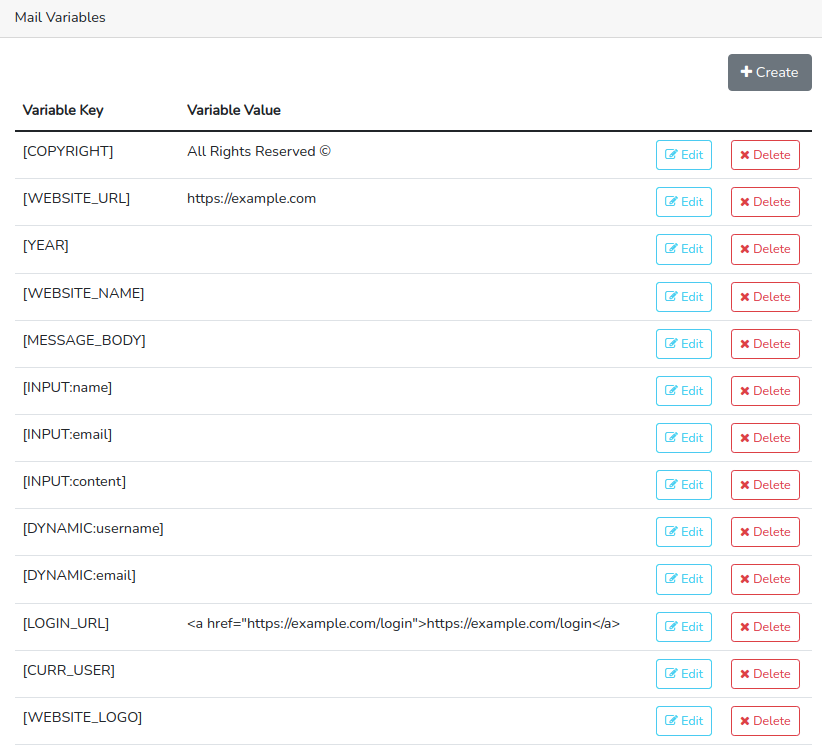
Task: Delete the [LOGIN_URL] variable
Action: pyautogui.click(x=765, y=626)
